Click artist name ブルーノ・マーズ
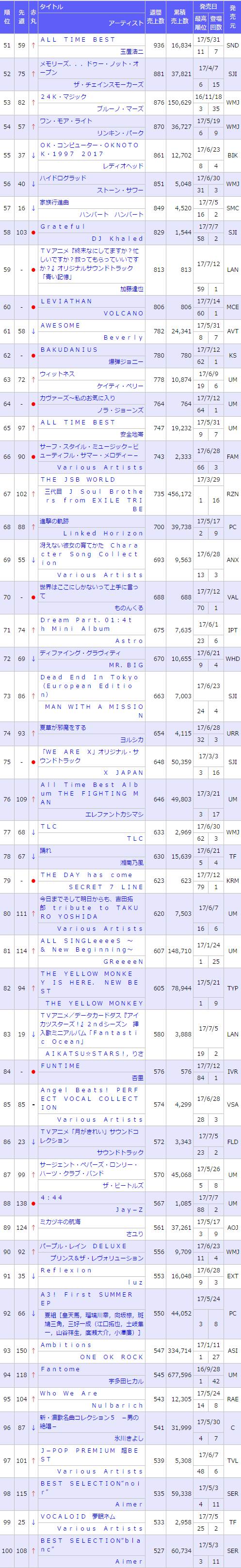This screenshot has width=241, height=1568. tap(120, 109)
